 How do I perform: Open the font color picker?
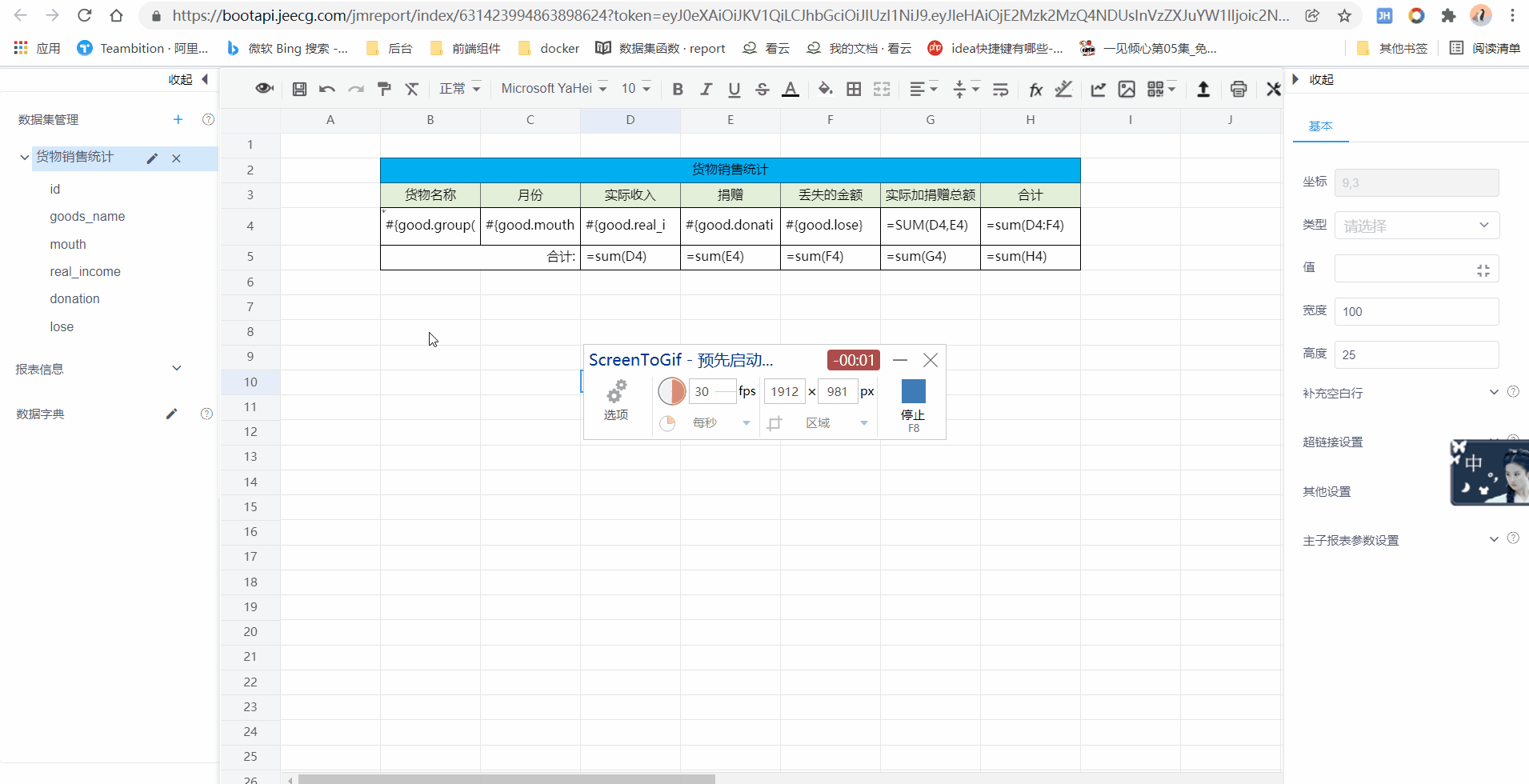point(791,89)
